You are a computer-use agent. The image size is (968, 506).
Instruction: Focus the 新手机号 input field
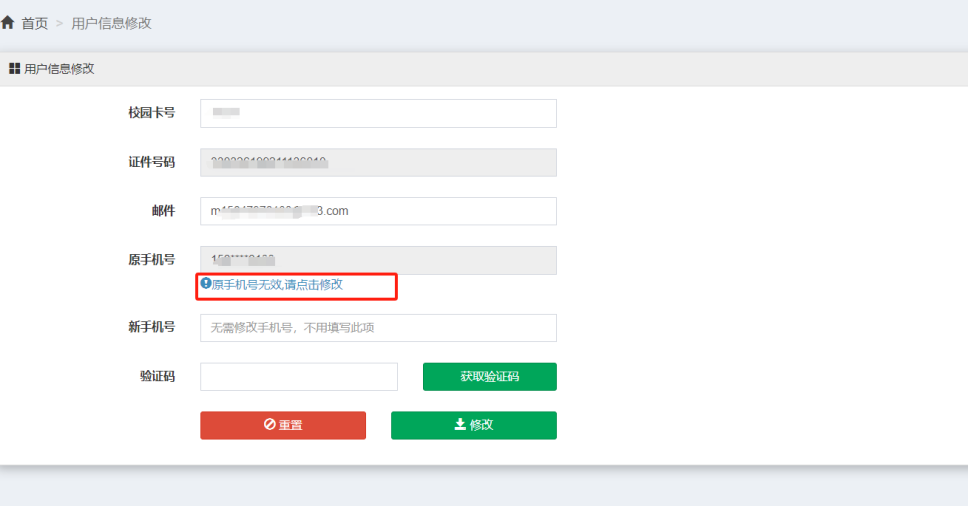pos(378,328)
